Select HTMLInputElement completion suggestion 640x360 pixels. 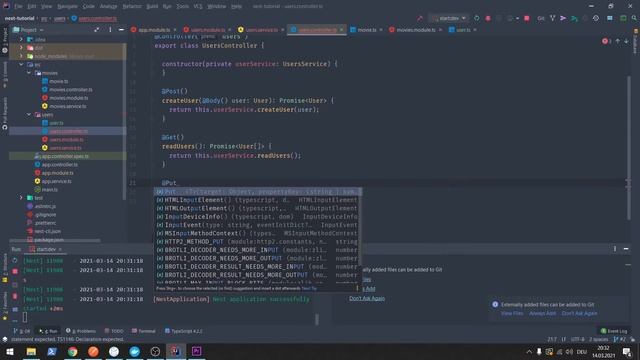tap(257, 200)
